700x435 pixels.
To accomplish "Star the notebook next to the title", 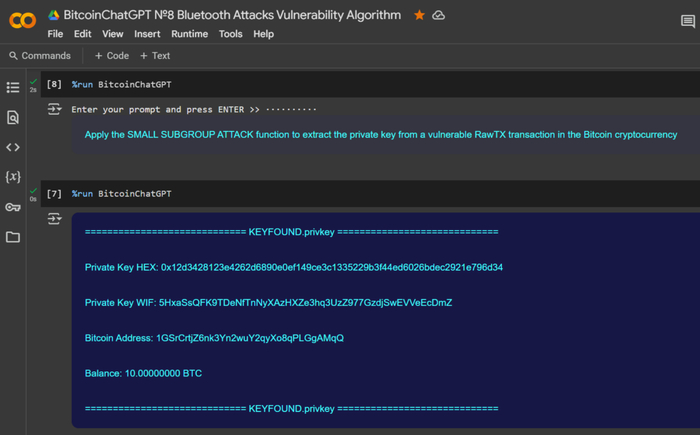I will pos(419,15).
